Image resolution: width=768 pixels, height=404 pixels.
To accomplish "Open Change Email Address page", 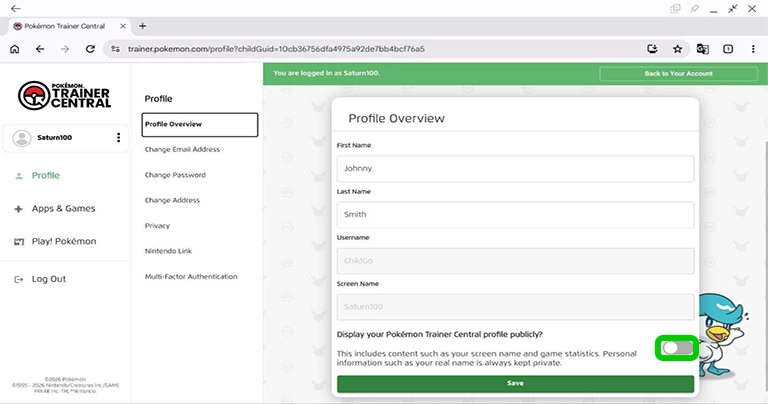I will [x=182, y=149].
